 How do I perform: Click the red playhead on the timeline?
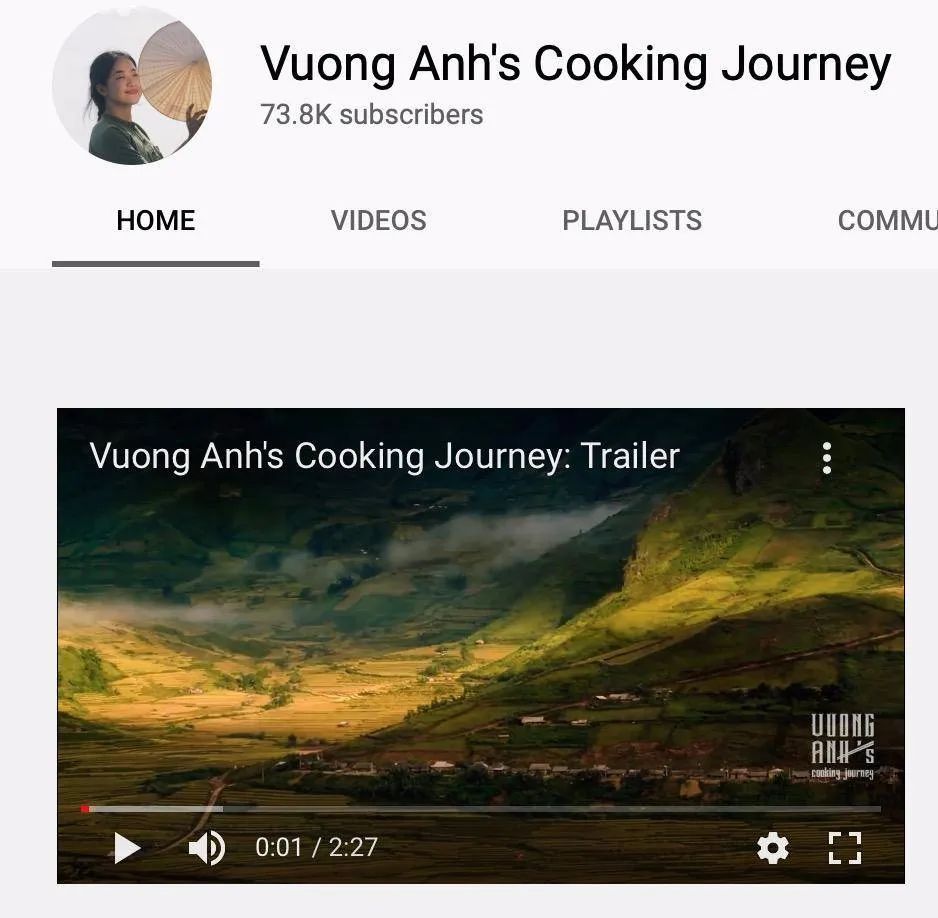(85, 809)
